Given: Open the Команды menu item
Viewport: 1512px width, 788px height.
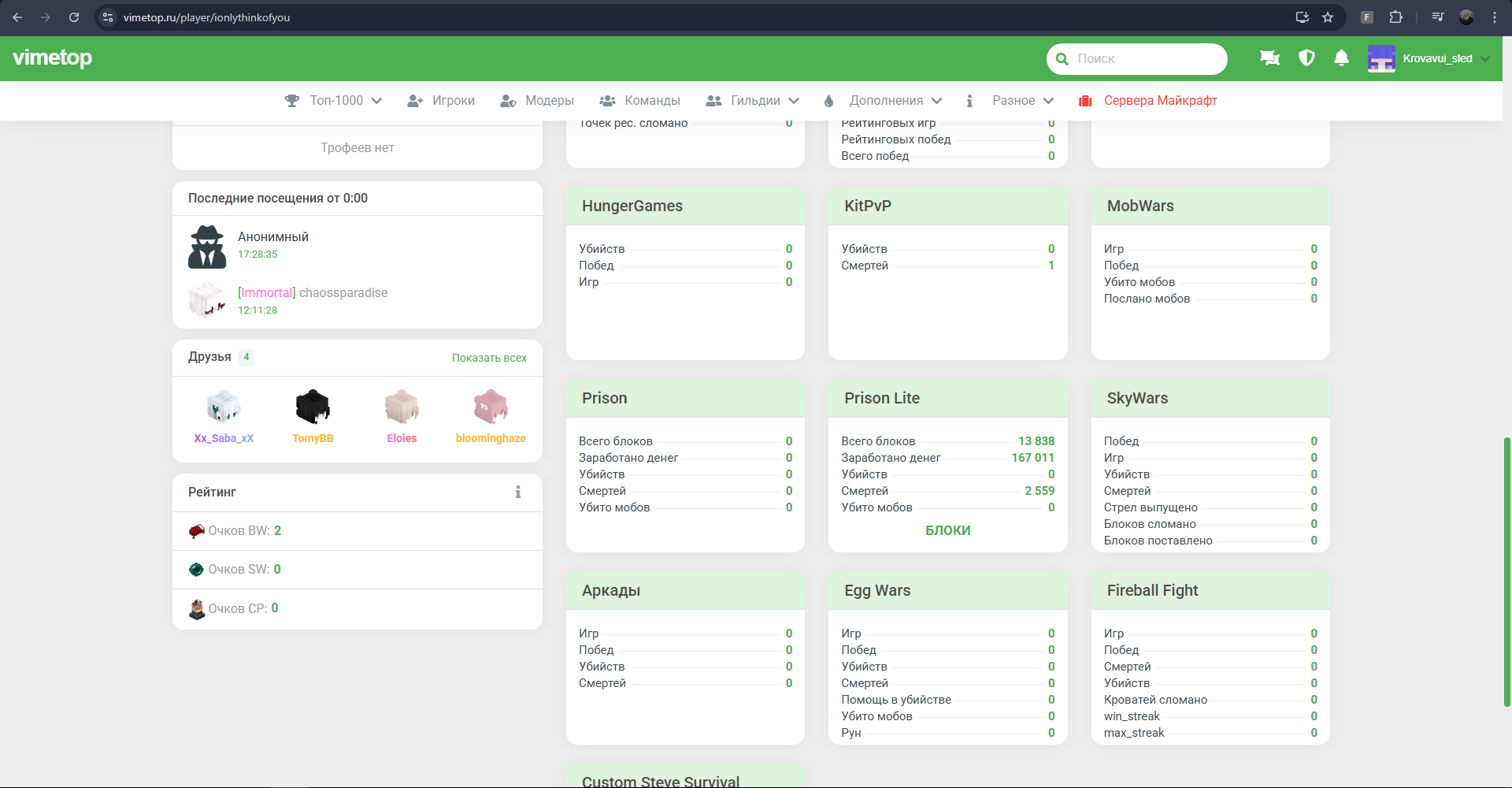Looking at the screenshot, I should (x=652, y=101).
